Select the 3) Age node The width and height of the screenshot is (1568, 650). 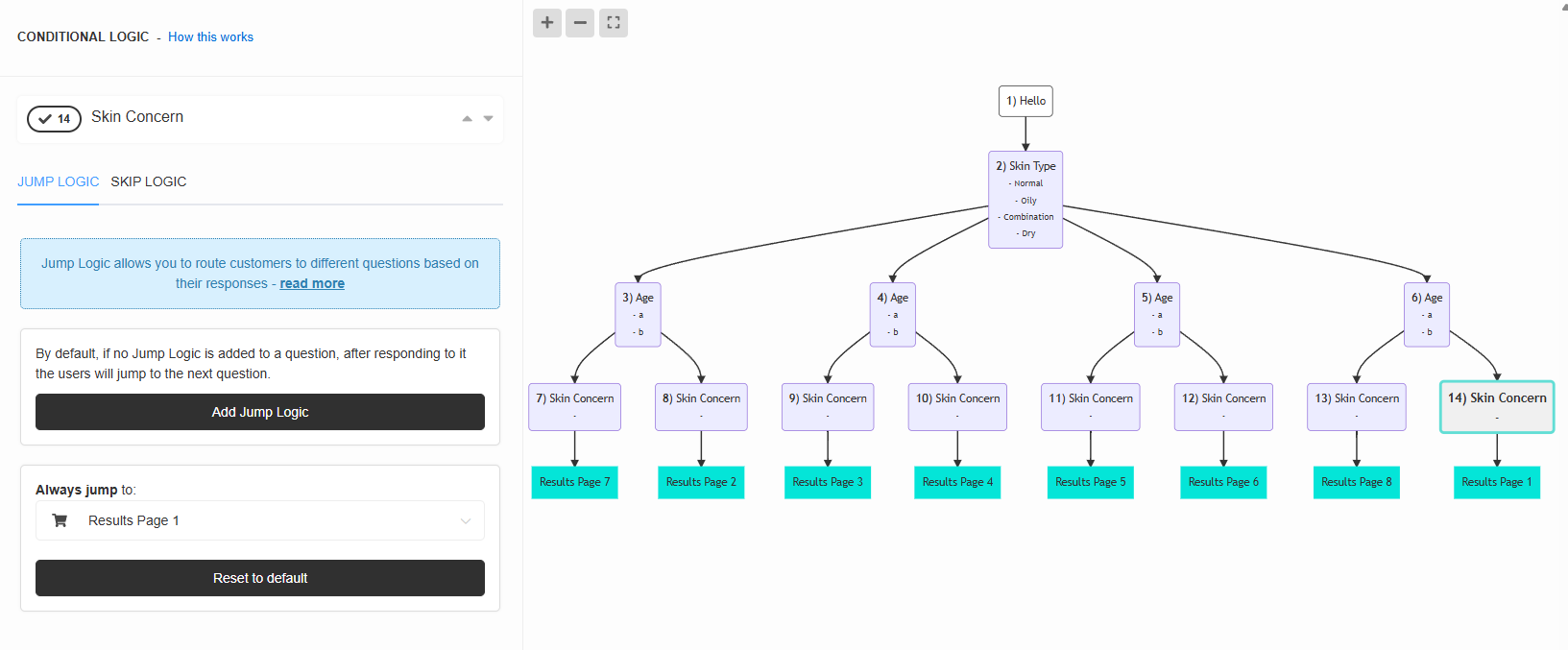click(x=638, y=314)
